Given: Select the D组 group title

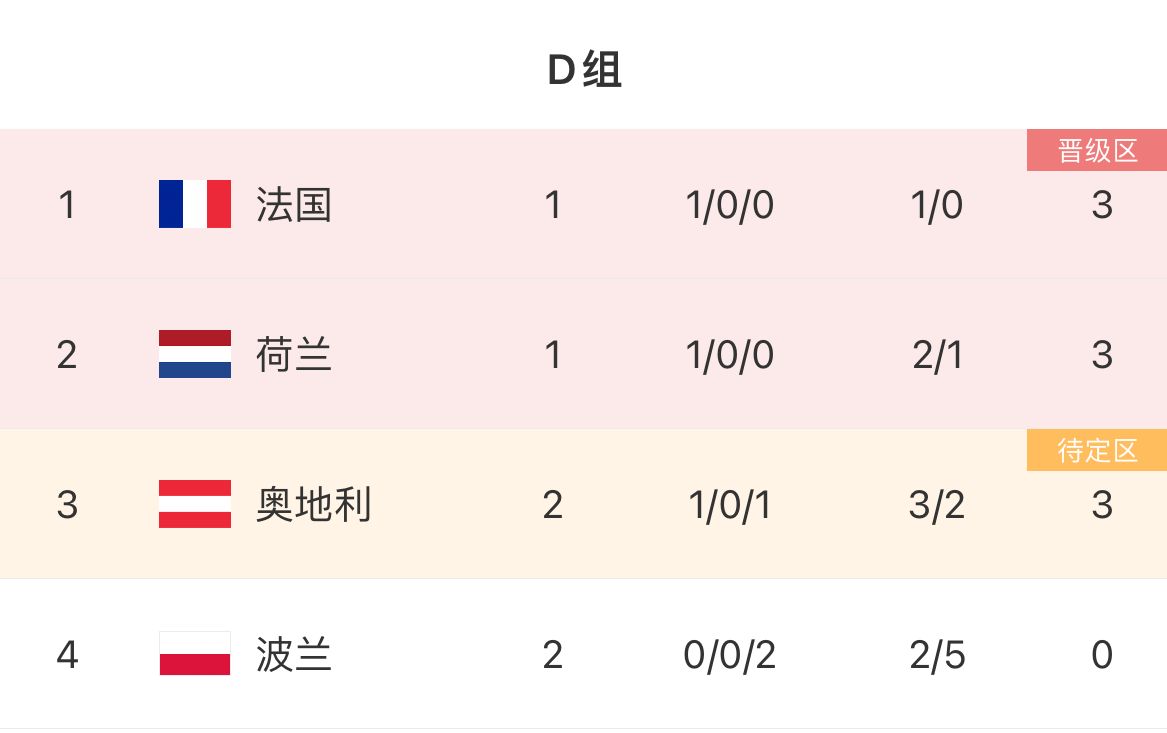Looking at the screenshot, I should pyautogui.click(x=584, y=71).
